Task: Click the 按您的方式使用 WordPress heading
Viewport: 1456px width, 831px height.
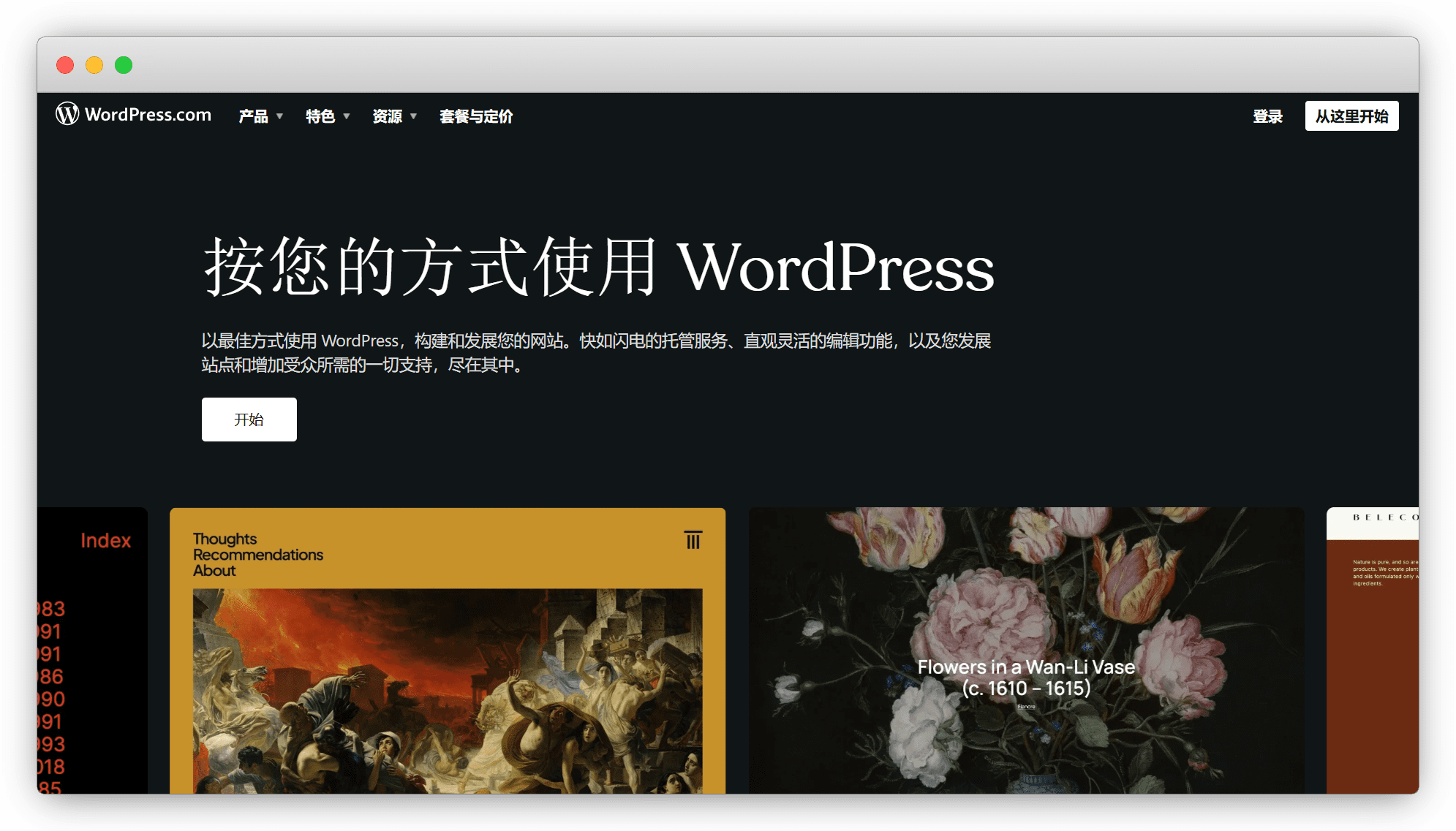Action: coord(598,267)
